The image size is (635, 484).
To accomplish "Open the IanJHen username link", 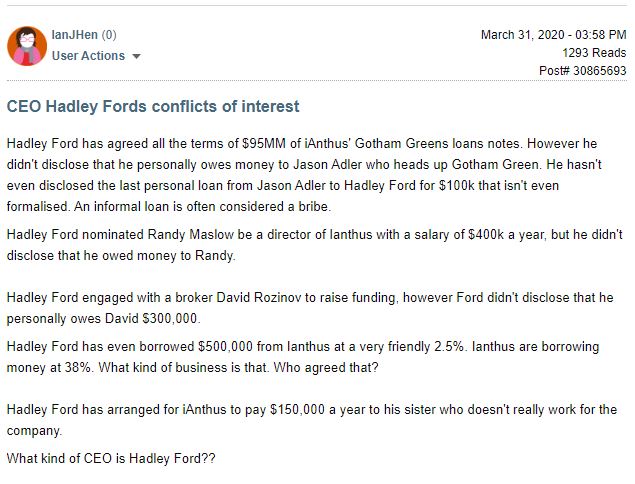I will (75, 35).
